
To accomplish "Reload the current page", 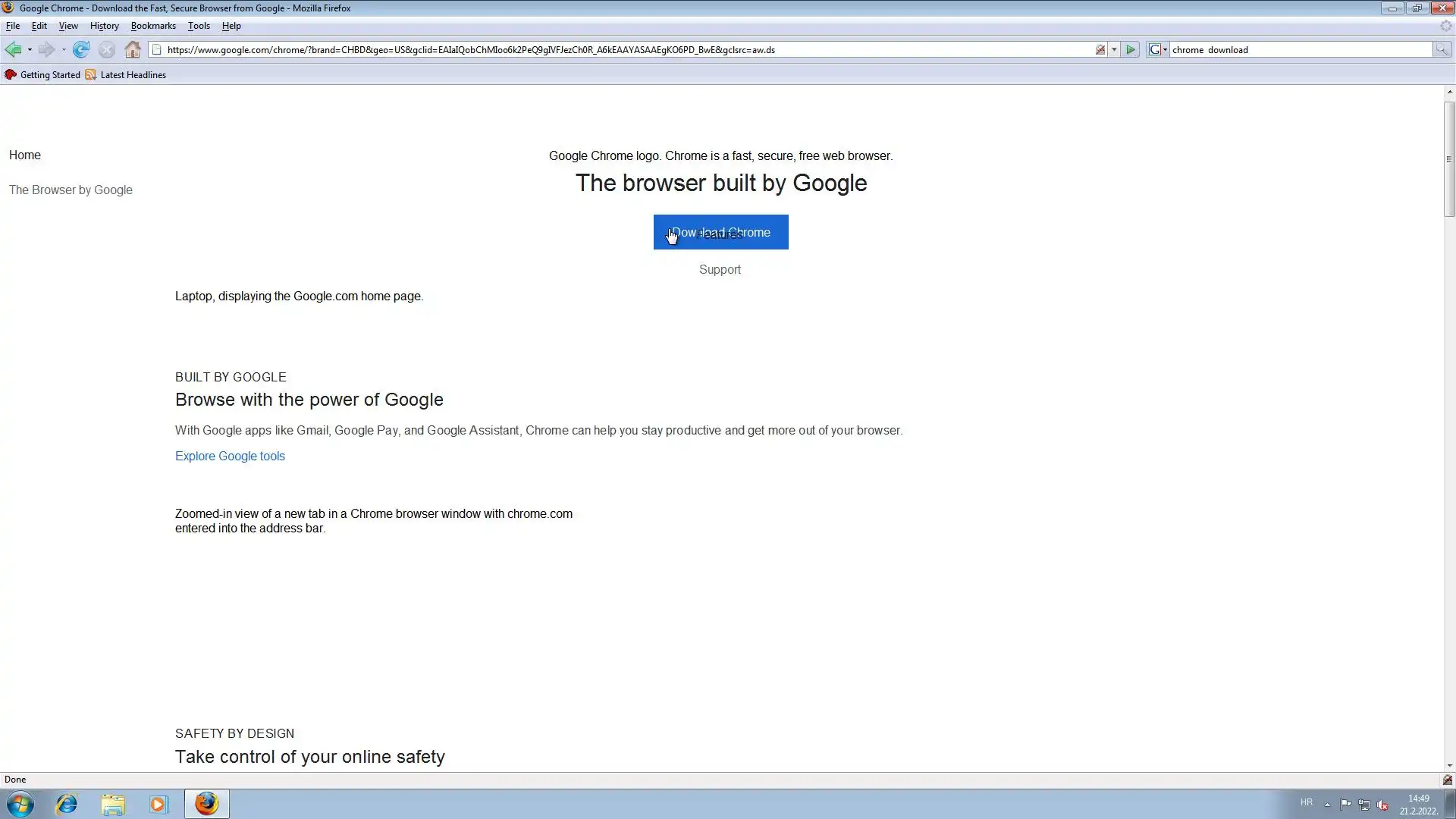I will click(x=81, y=50).
